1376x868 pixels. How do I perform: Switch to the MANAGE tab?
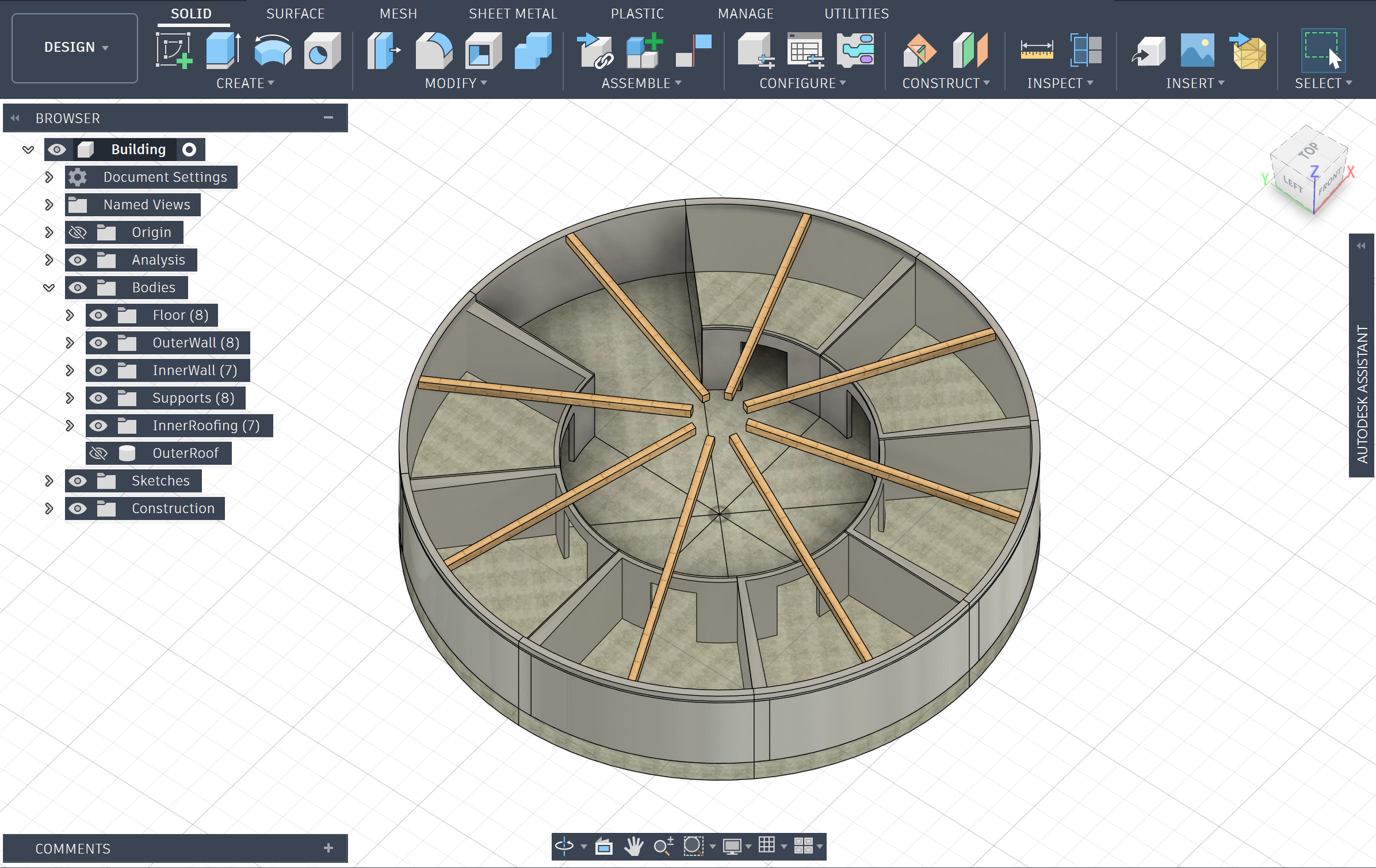click(x=746, y=13)
